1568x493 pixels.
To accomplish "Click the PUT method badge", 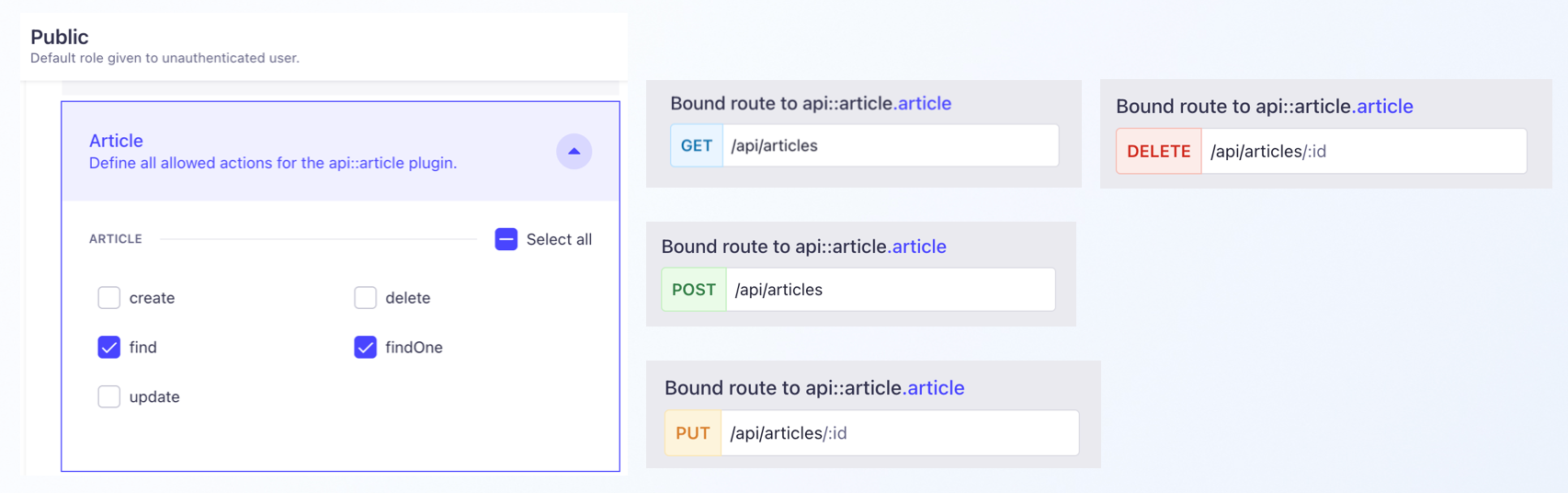I will [693, 433].
